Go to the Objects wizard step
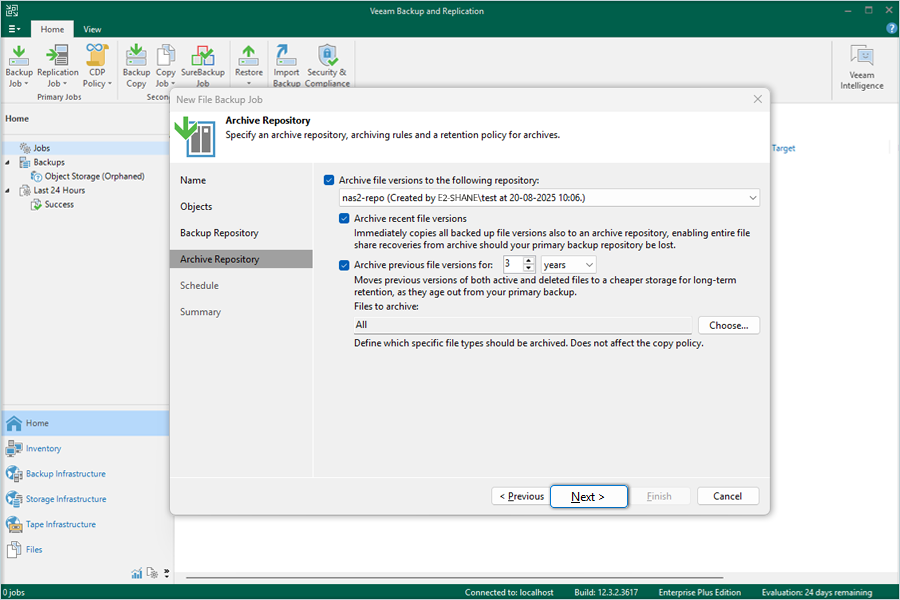Screen dimensions: 900x600 (196, 207)
